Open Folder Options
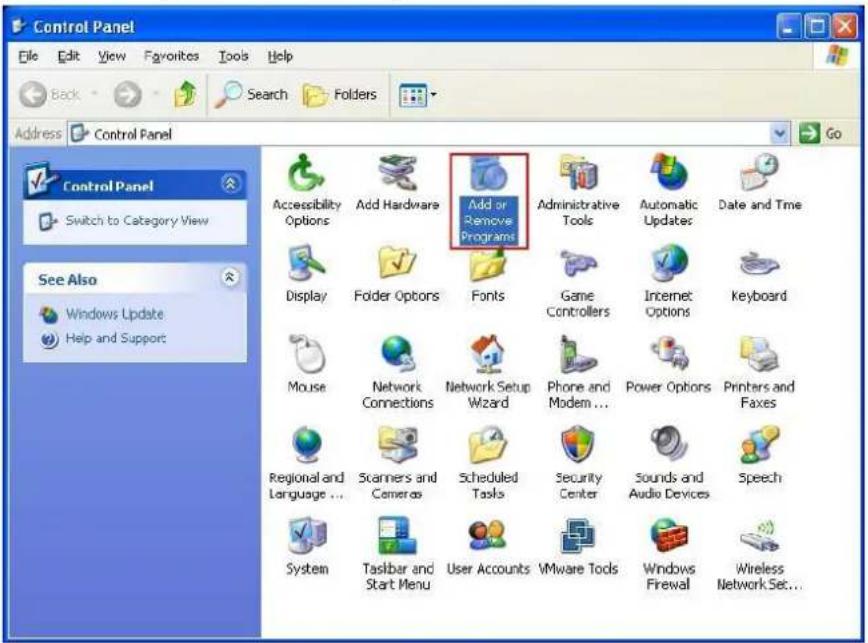868x643 pixels. (x=396, y=273)
